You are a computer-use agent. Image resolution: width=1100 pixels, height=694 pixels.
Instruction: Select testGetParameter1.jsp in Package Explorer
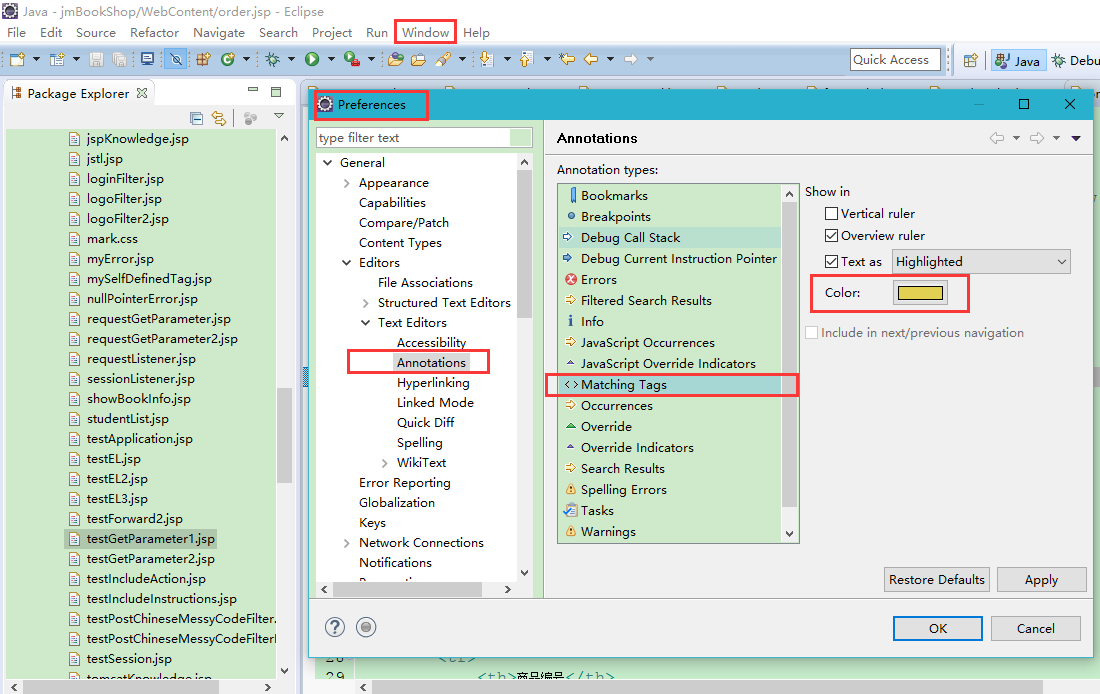pyautogui.click(x=142, y=539)
